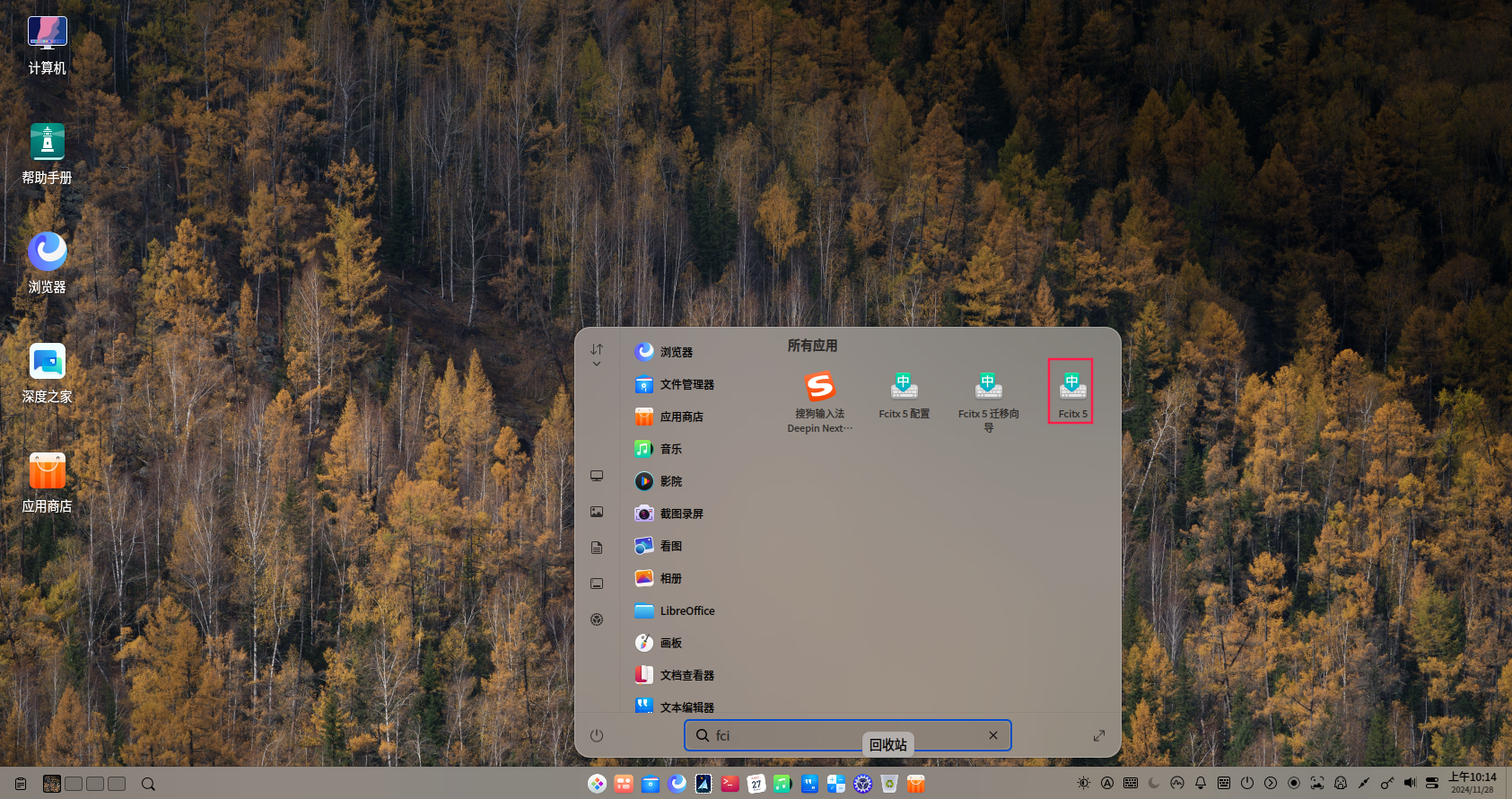The width and height of the screenshot is (1512, 799).
Task: Open control center gear in launcher sidebar
Action: [597, 619]
